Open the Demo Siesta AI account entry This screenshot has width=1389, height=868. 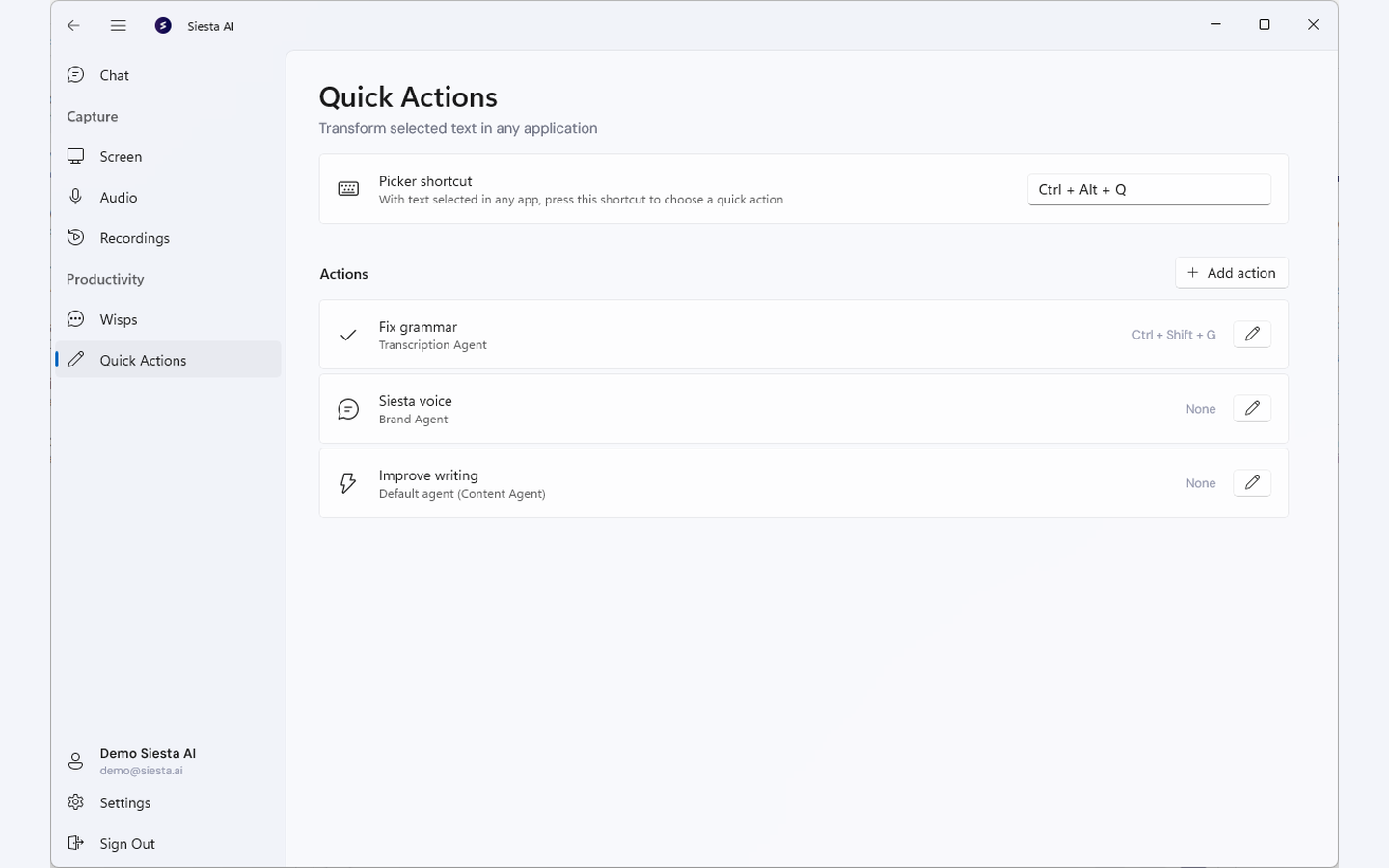click(168, 761)
